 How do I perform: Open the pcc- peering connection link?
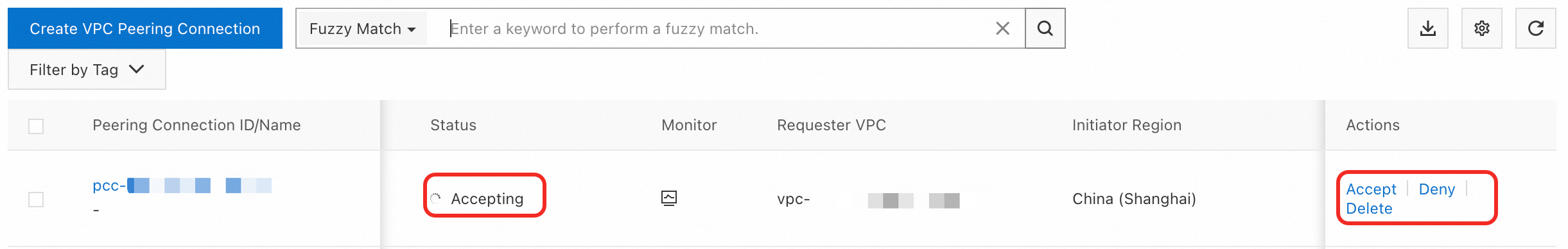[182, 185]
